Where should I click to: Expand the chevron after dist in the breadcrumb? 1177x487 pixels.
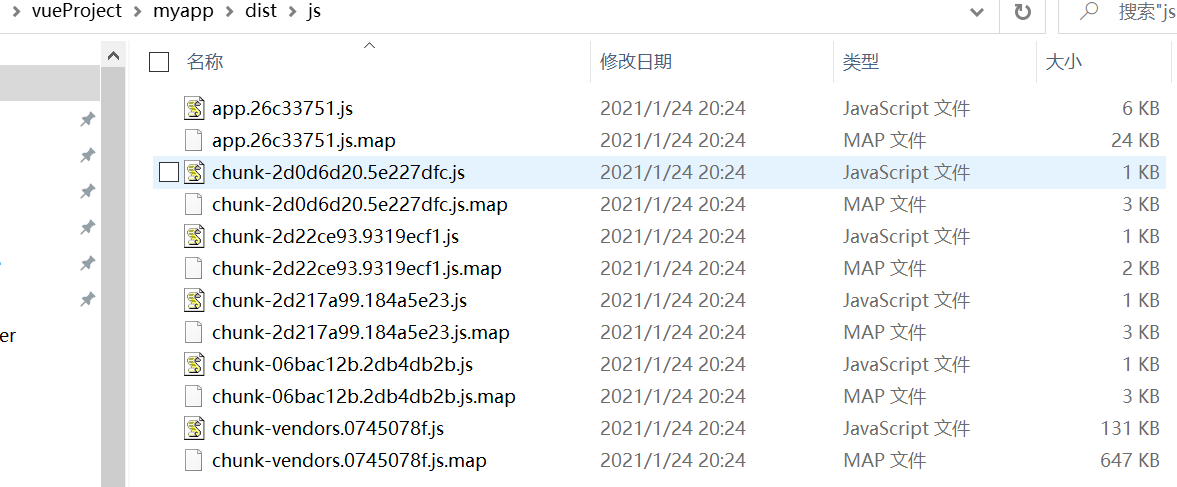click(292, 12)
